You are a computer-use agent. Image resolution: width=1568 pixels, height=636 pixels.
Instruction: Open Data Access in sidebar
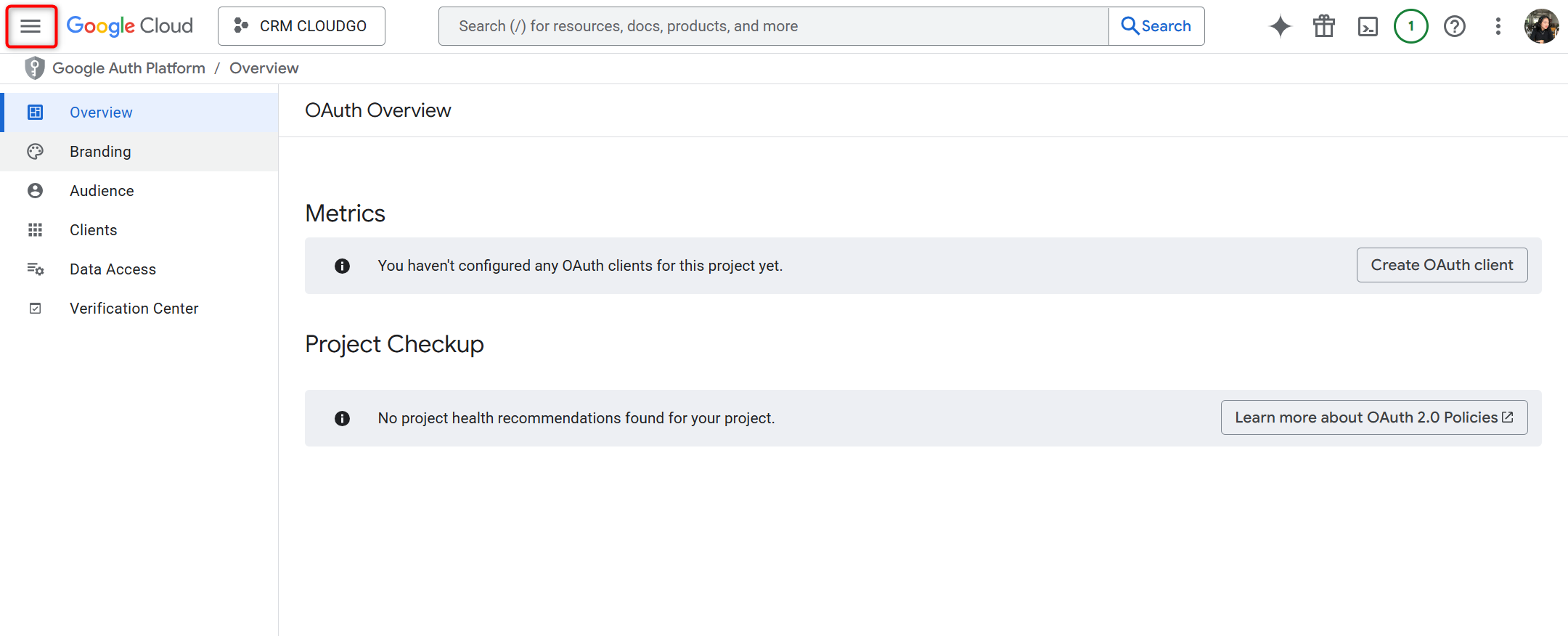[113, 269]
